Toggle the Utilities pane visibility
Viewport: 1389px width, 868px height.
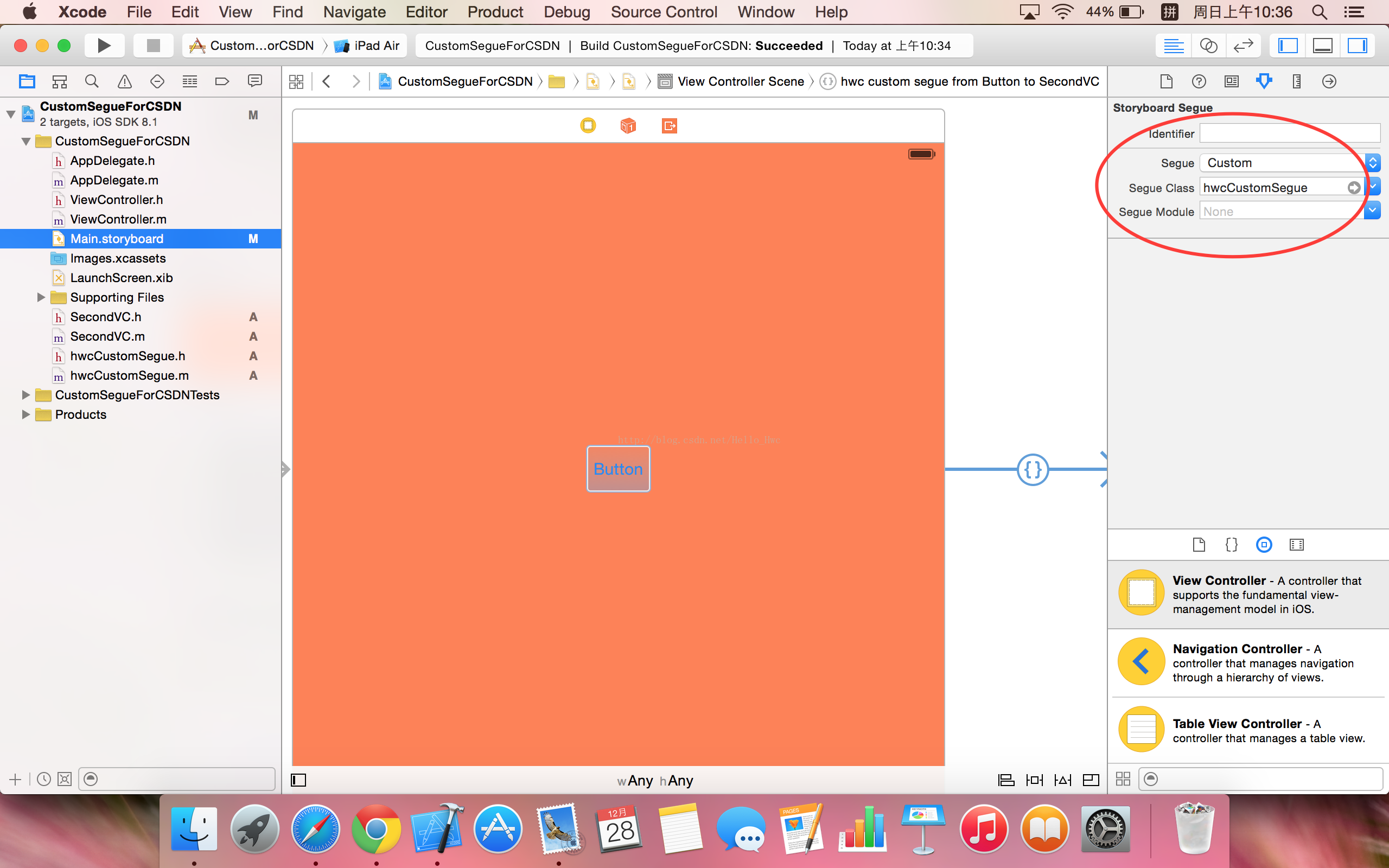point(1358,46)
